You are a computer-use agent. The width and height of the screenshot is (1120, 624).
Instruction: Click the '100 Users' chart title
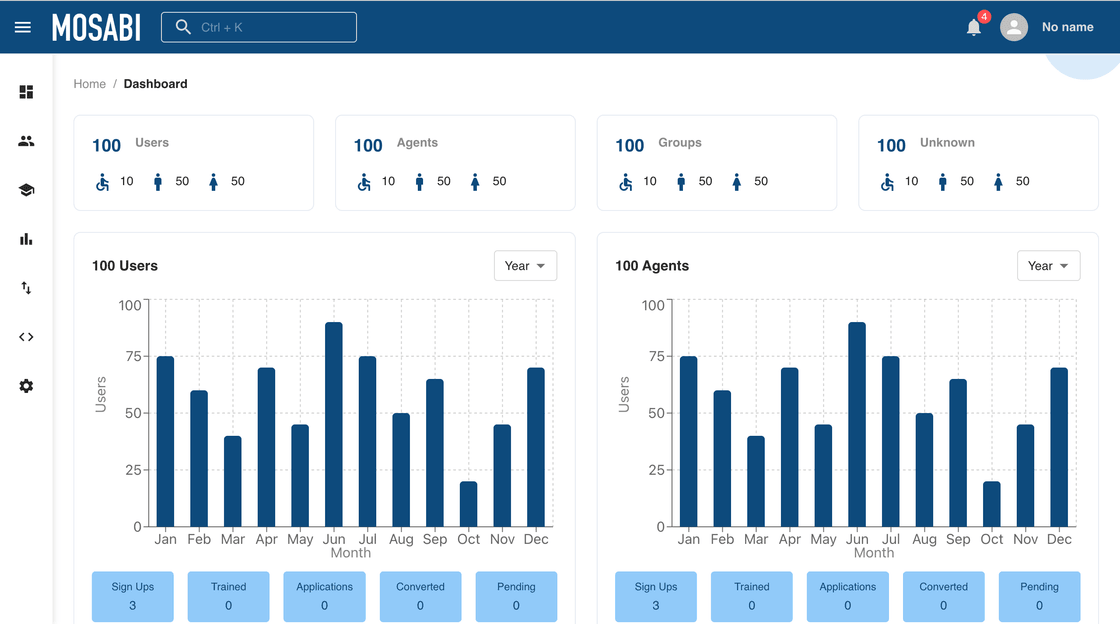(x=125, y=266)
